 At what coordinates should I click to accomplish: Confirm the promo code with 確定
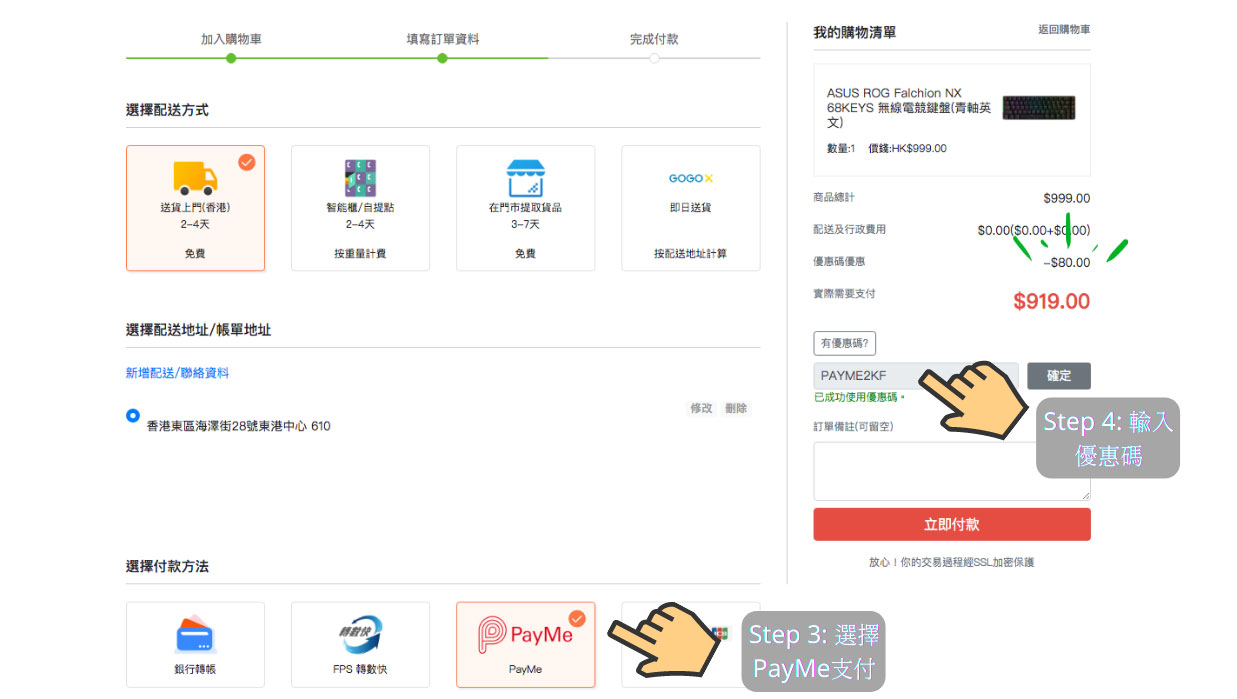[x=1059, y=376]
